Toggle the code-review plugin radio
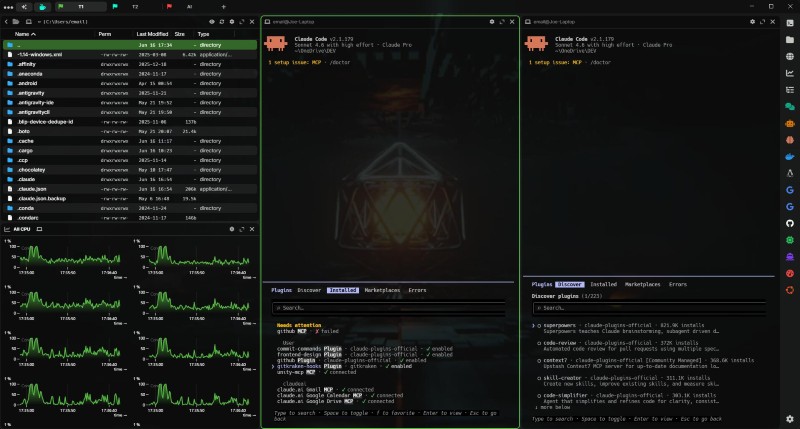The image size is (800, 429). coord(539,343)
